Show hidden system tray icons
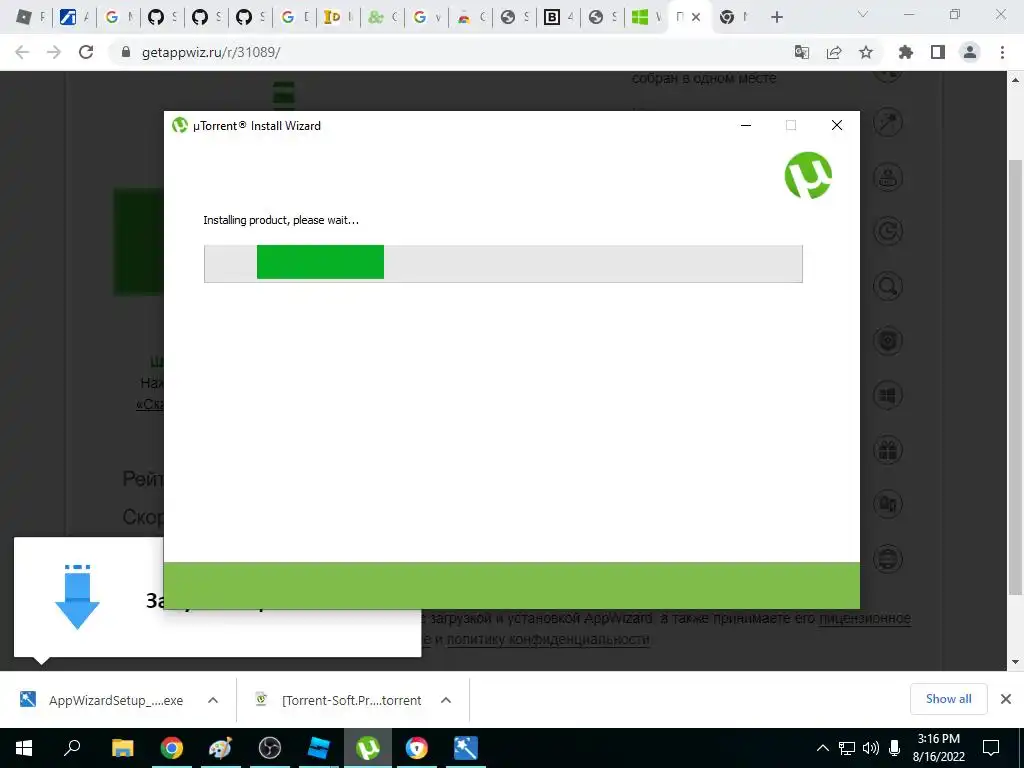1024x768 pixels. 823,748
